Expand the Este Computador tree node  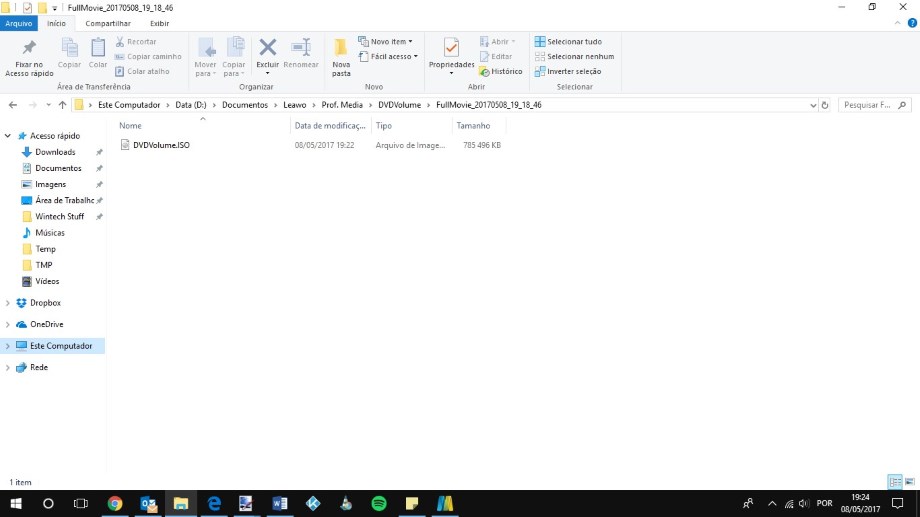pos(9,346)
